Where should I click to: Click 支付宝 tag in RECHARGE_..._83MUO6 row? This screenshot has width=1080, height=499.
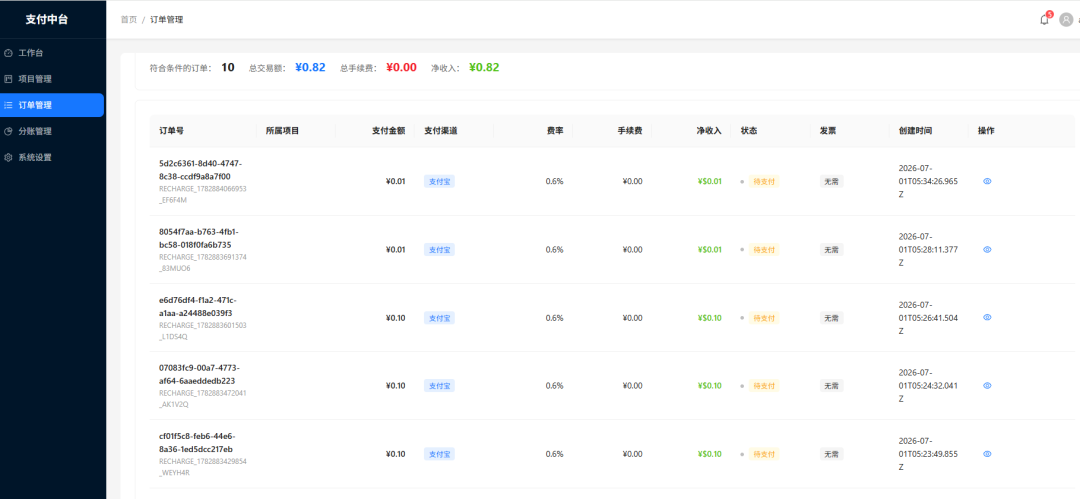pos(439,250)
